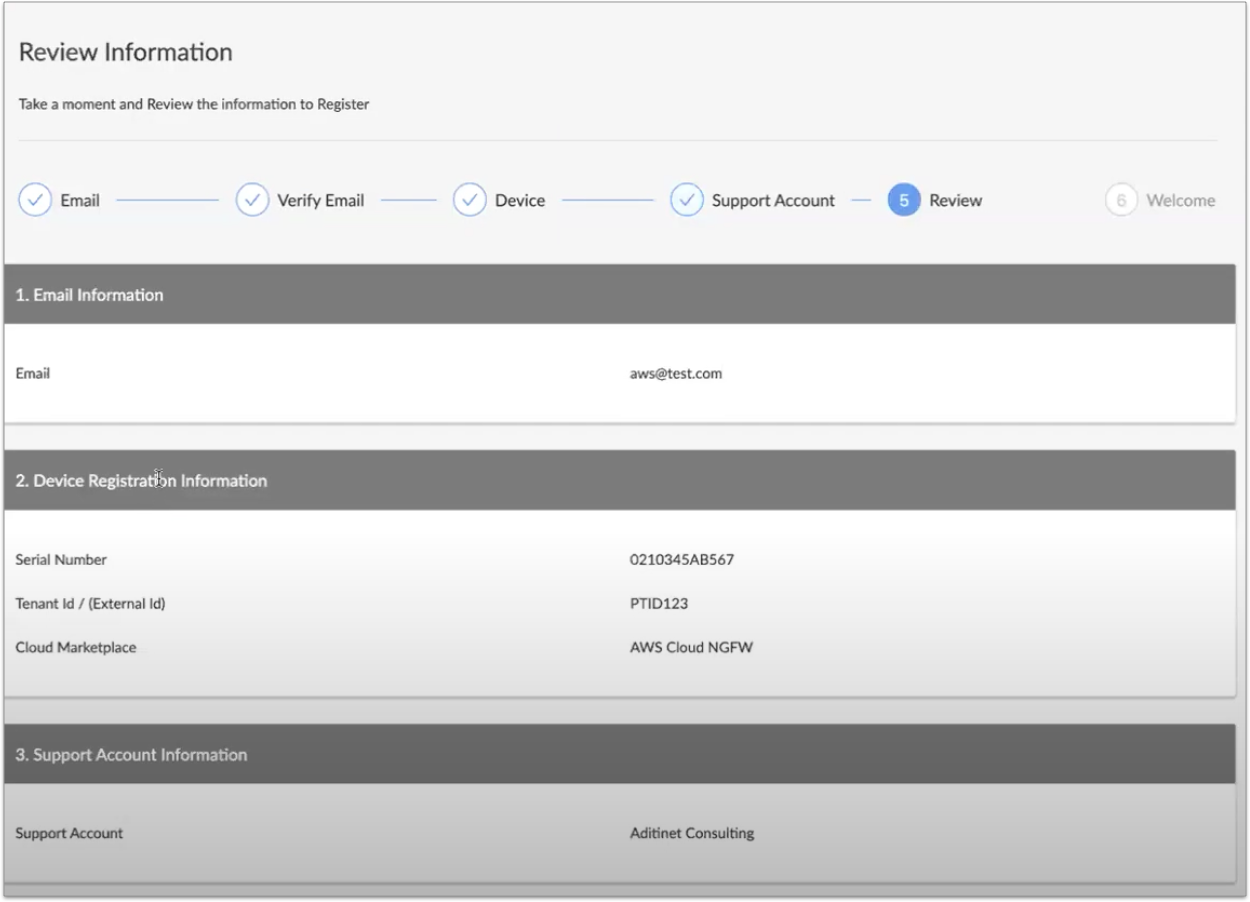1250x902 pixels.
Task: Click the step 5 Review circle
Action: point(903,200)
